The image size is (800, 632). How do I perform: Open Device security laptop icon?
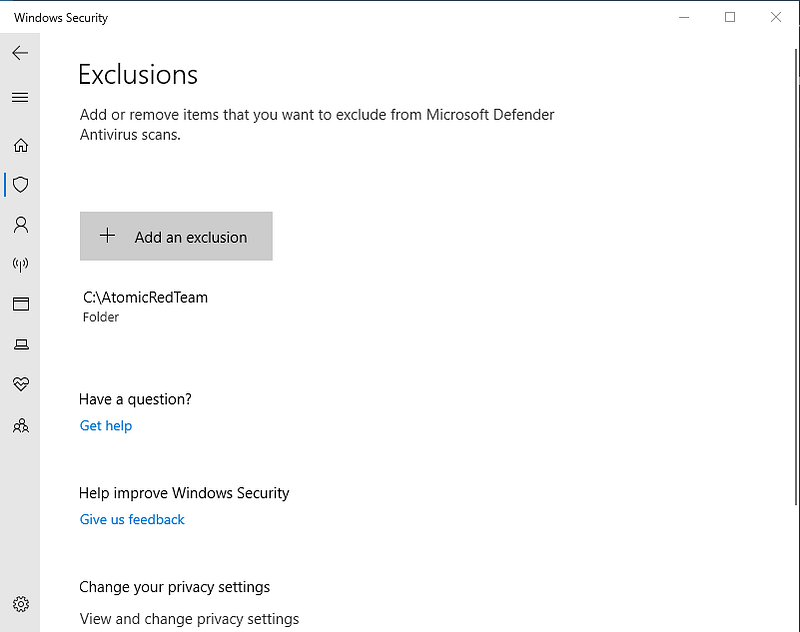(20, 344)
